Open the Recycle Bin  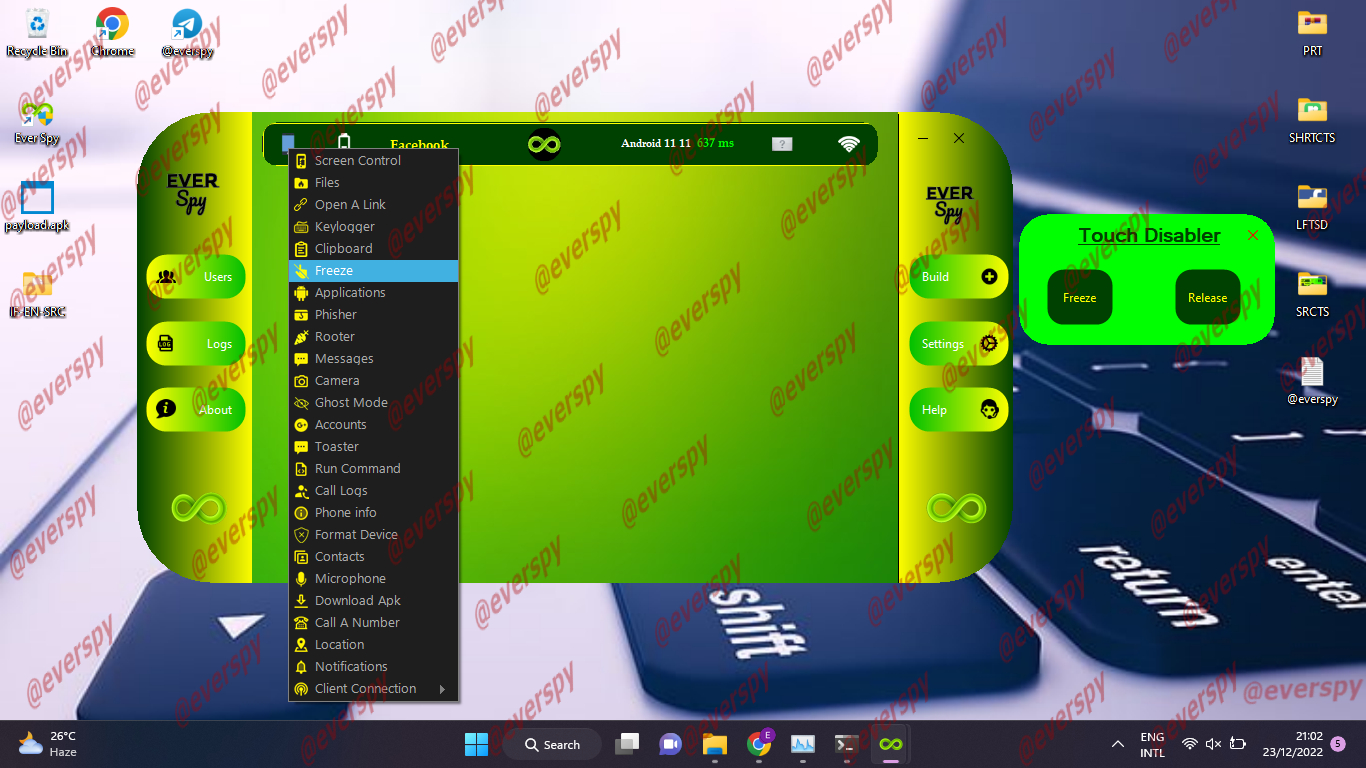pyautogui.click(x=37, y=34)
